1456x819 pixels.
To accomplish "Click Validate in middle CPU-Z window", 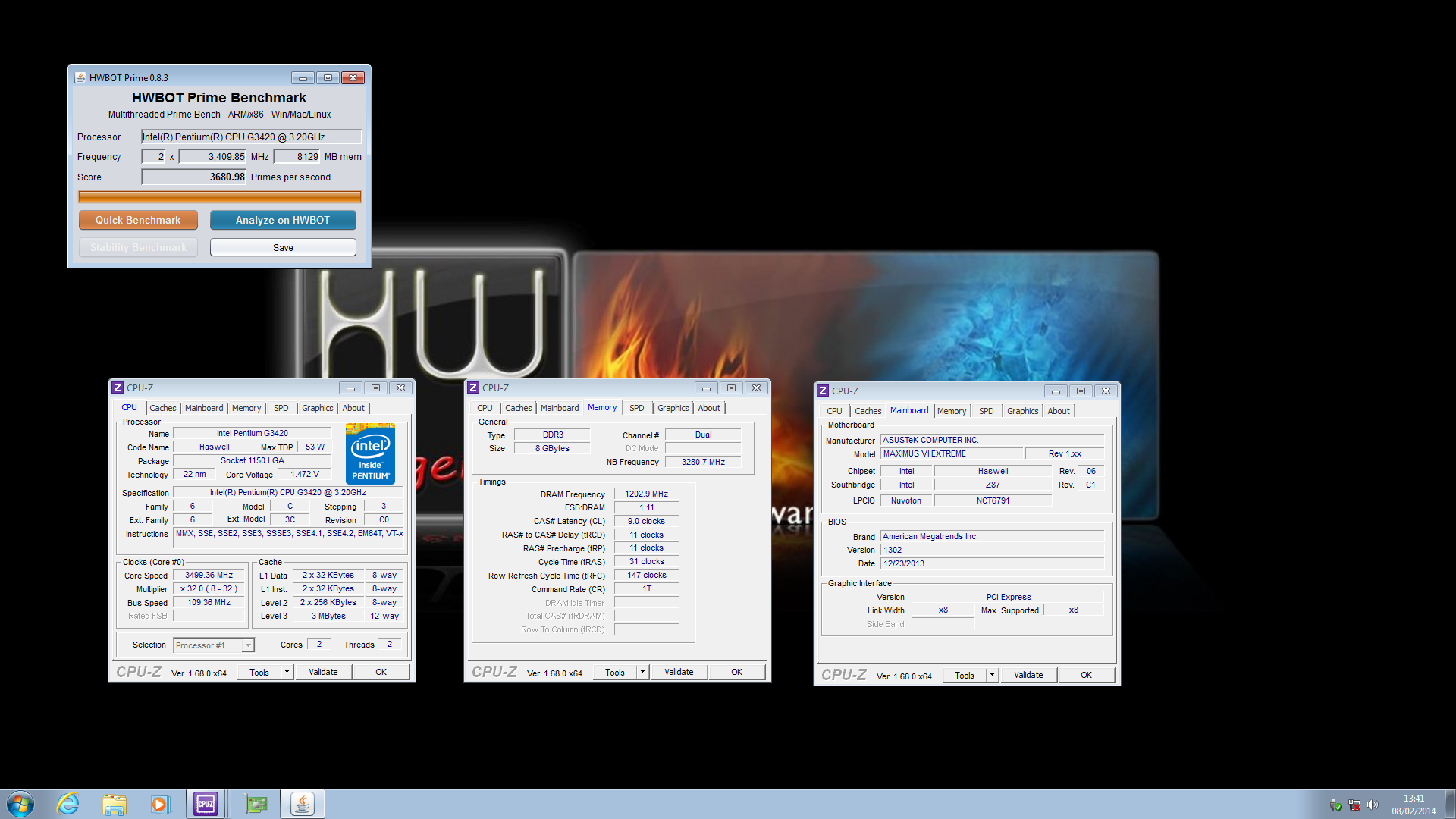I will point(679,672).
